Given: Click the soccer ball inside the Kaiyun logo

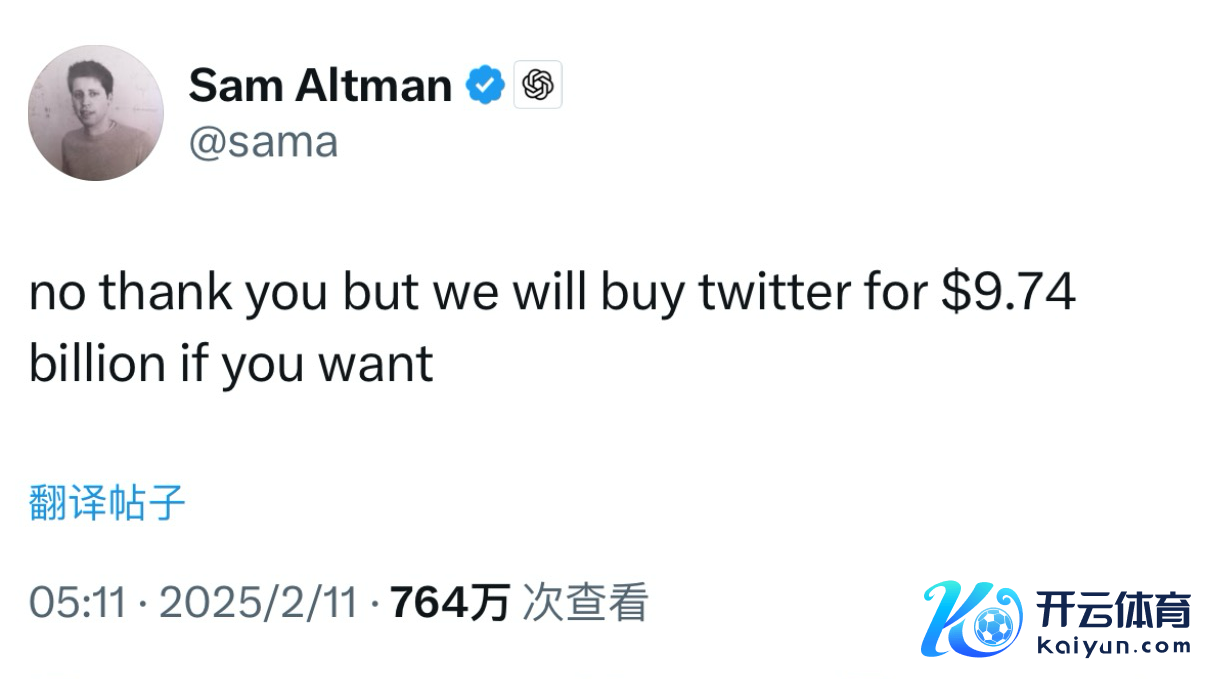Looking at the screenshot, I should (994, 628).
